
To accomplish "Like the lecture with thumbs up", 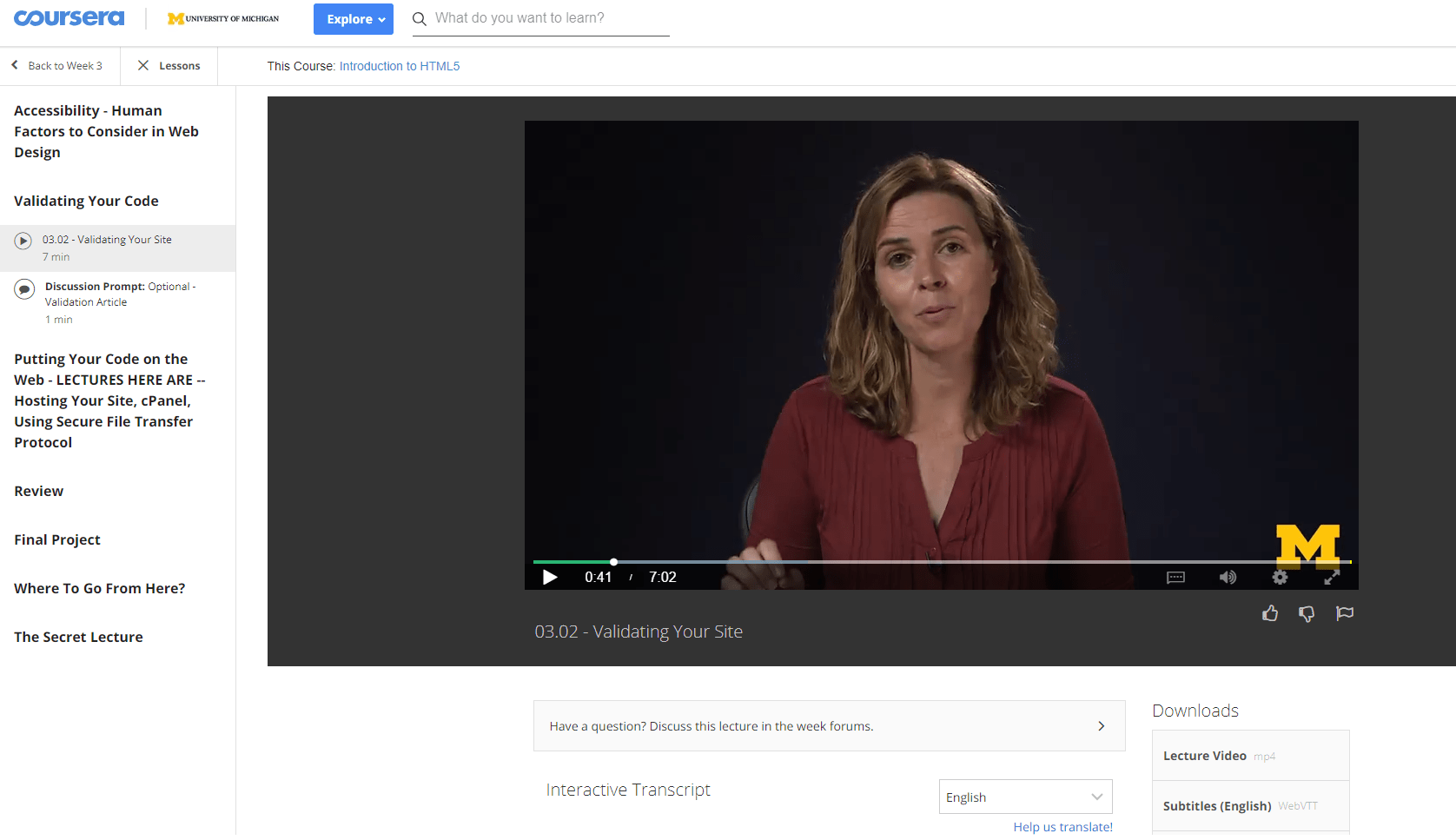I will click(1270, 613).
